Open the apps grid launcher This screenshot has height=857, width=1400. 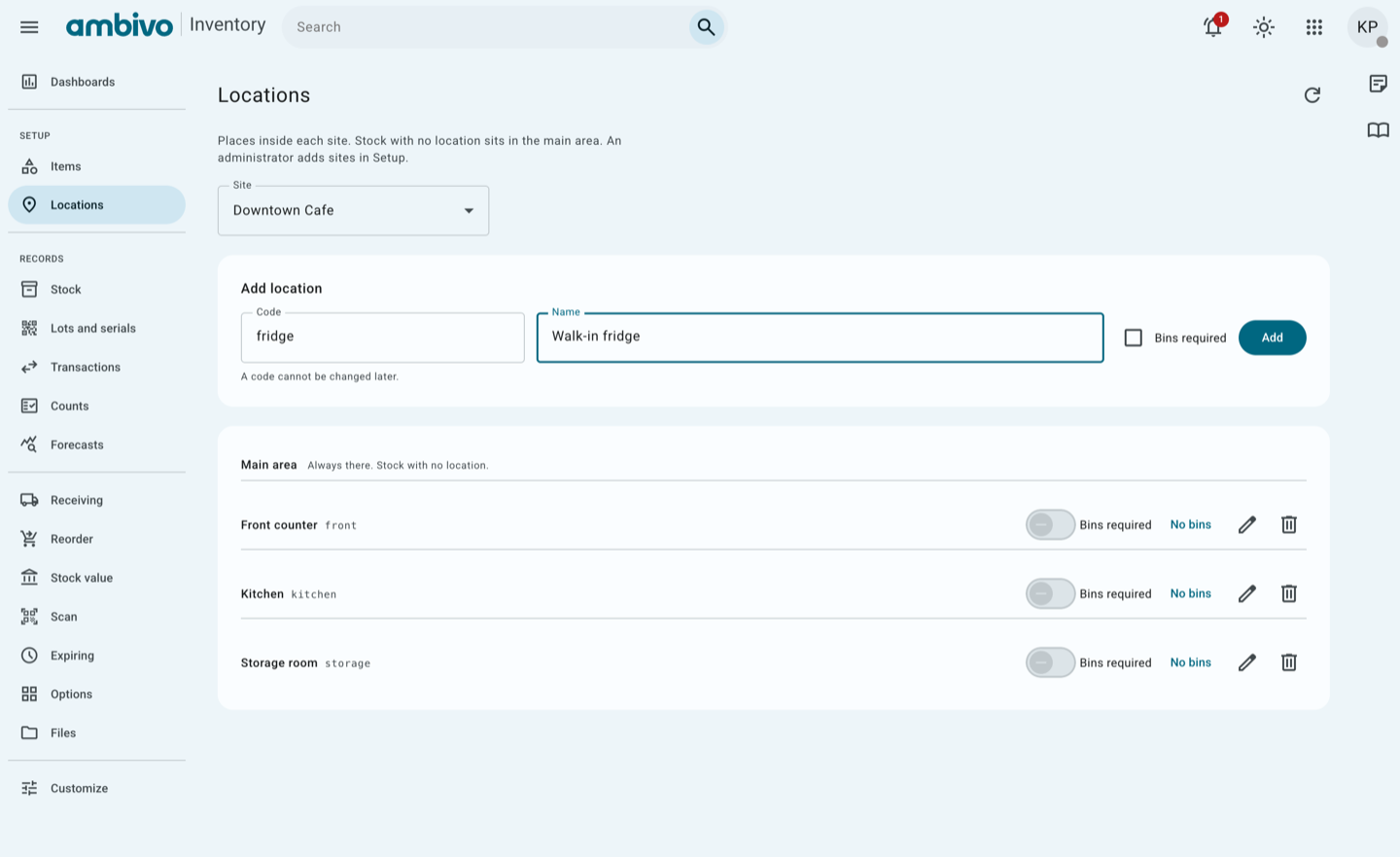coord(1314,27)
